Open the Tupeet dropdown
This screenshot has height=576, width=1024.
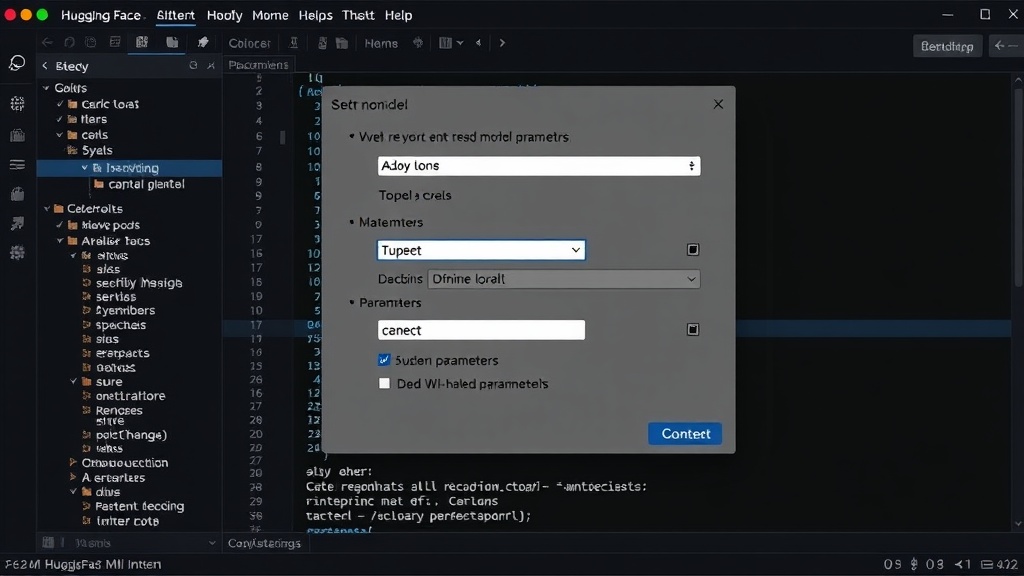pyautogui.click(x=481, y=250)
